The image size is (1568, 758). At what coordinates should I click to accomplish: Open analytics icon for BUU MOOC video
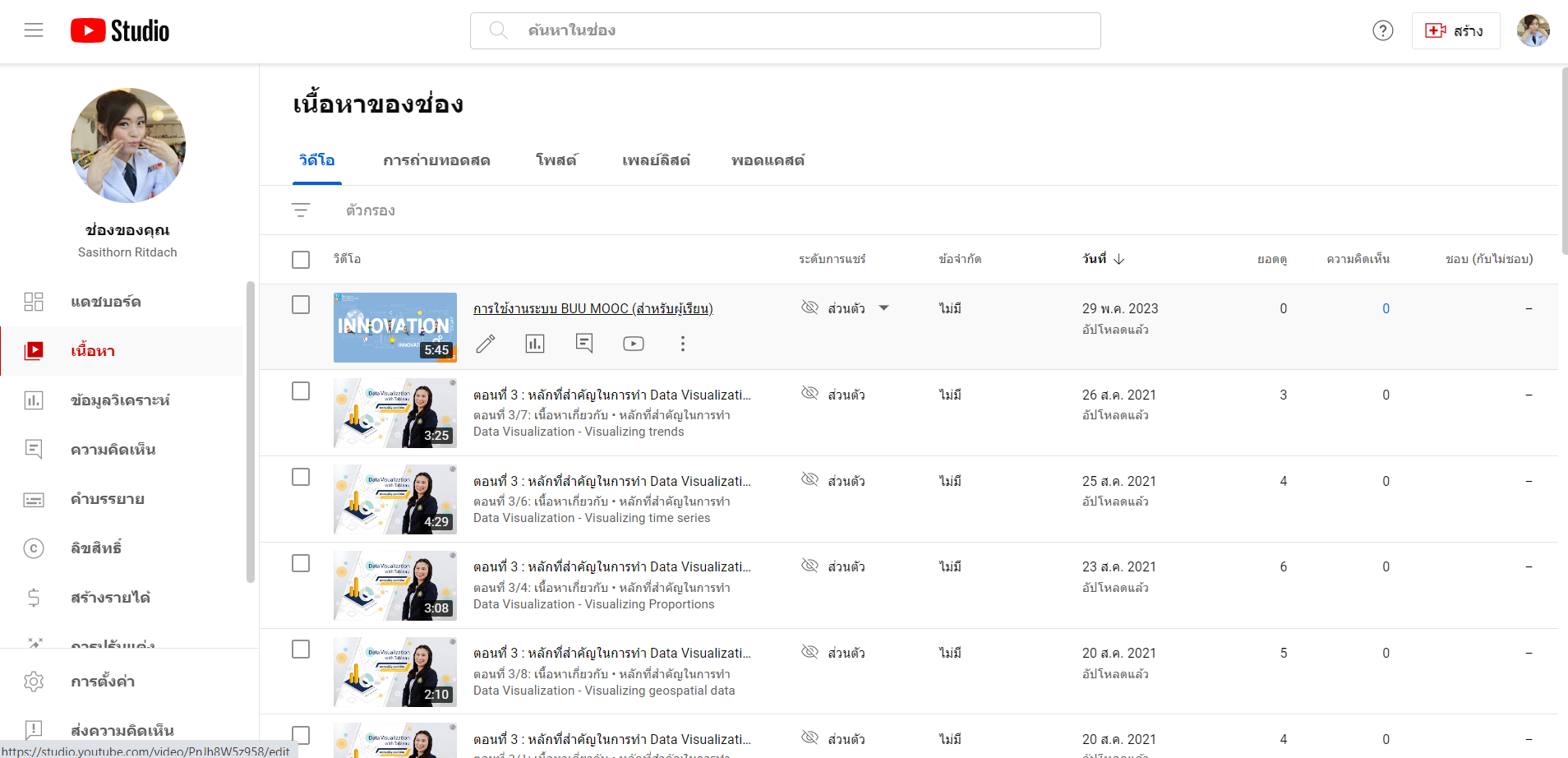point(535,344)
